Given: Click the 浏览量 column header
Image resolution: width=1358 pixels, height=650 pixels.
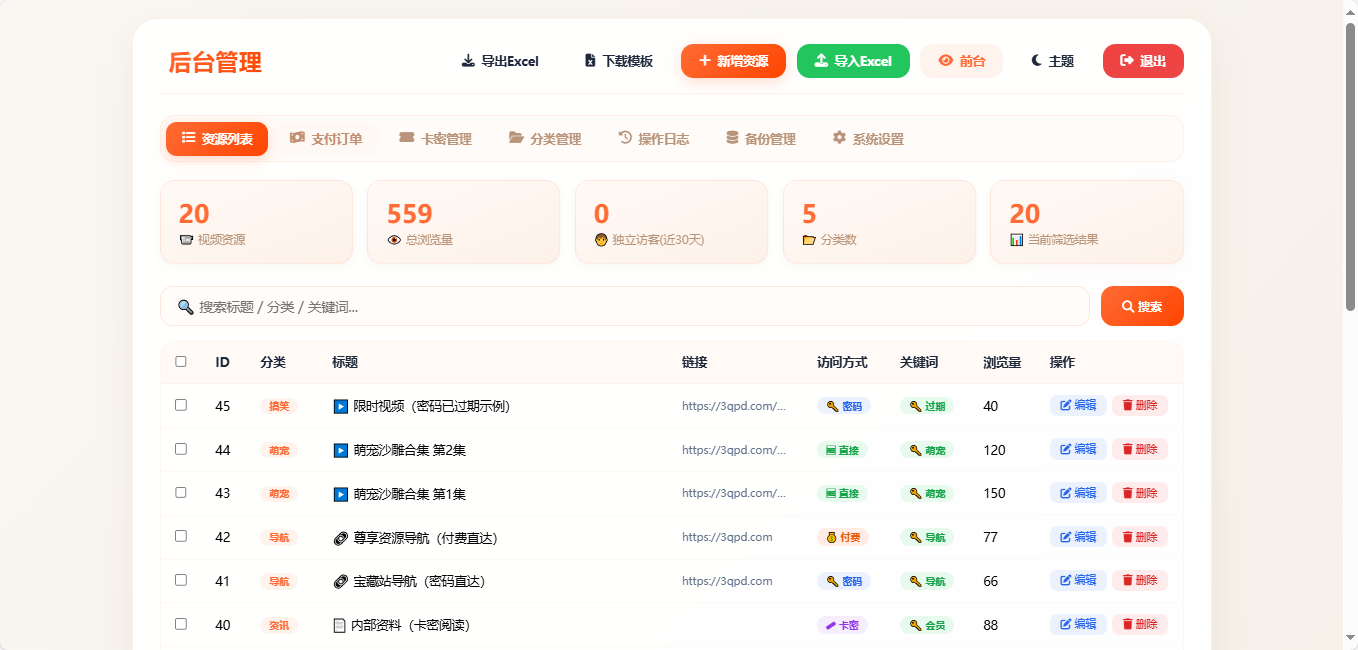Looking at the screenshot, I should [1002, 362].
